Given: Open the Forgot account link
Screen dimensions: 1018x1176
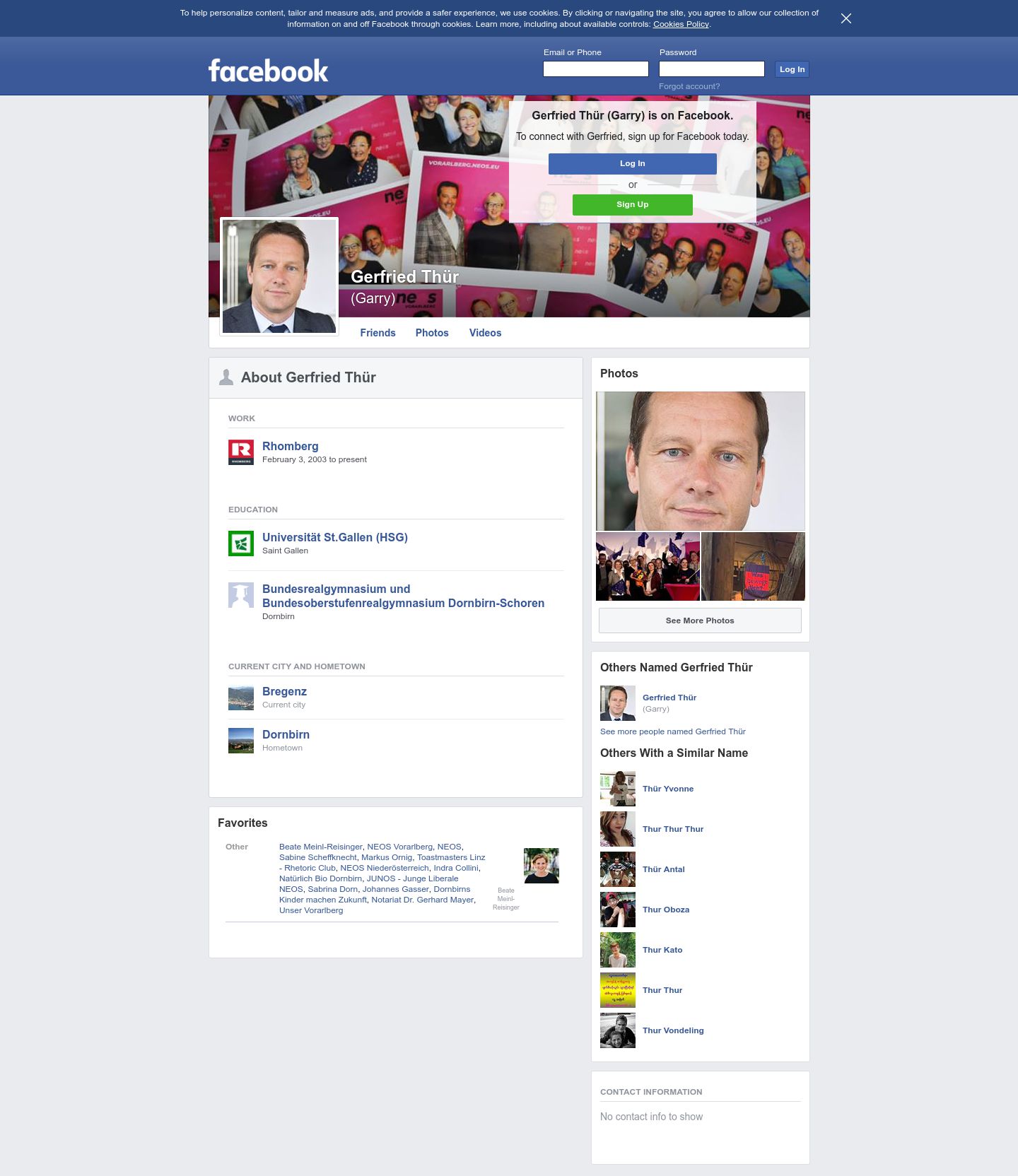Looking at the screenshot, I should (x=689, y=86).
